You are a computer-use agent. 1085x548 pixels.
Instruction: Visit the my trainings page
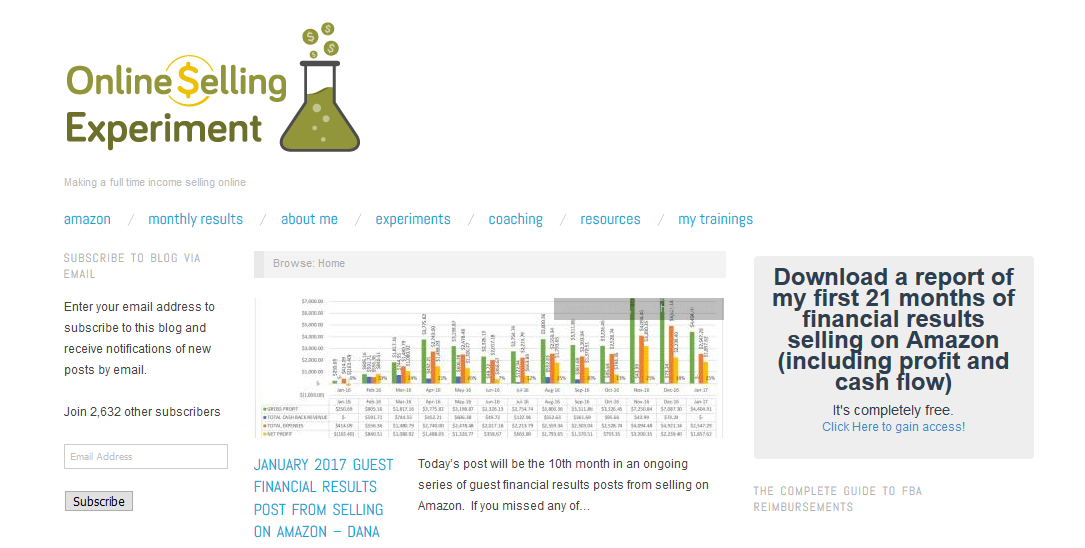[715, 219]
